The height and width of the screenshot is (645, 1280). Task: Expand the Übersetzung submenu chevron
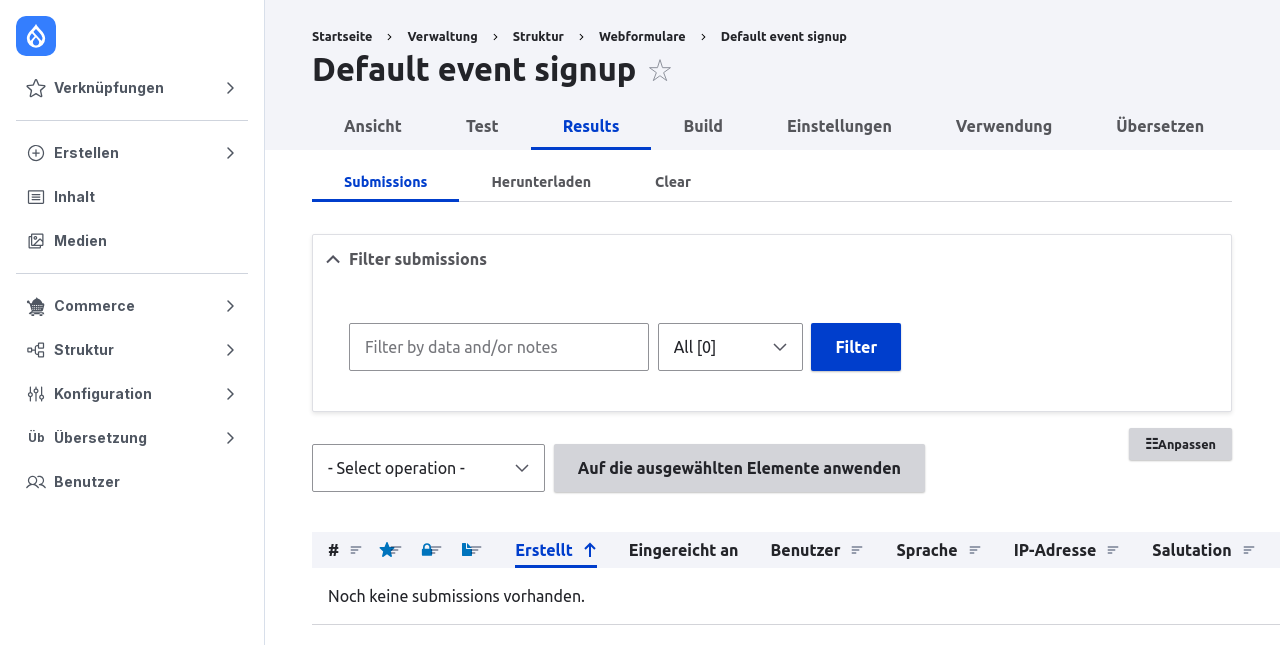pos(230,438)
